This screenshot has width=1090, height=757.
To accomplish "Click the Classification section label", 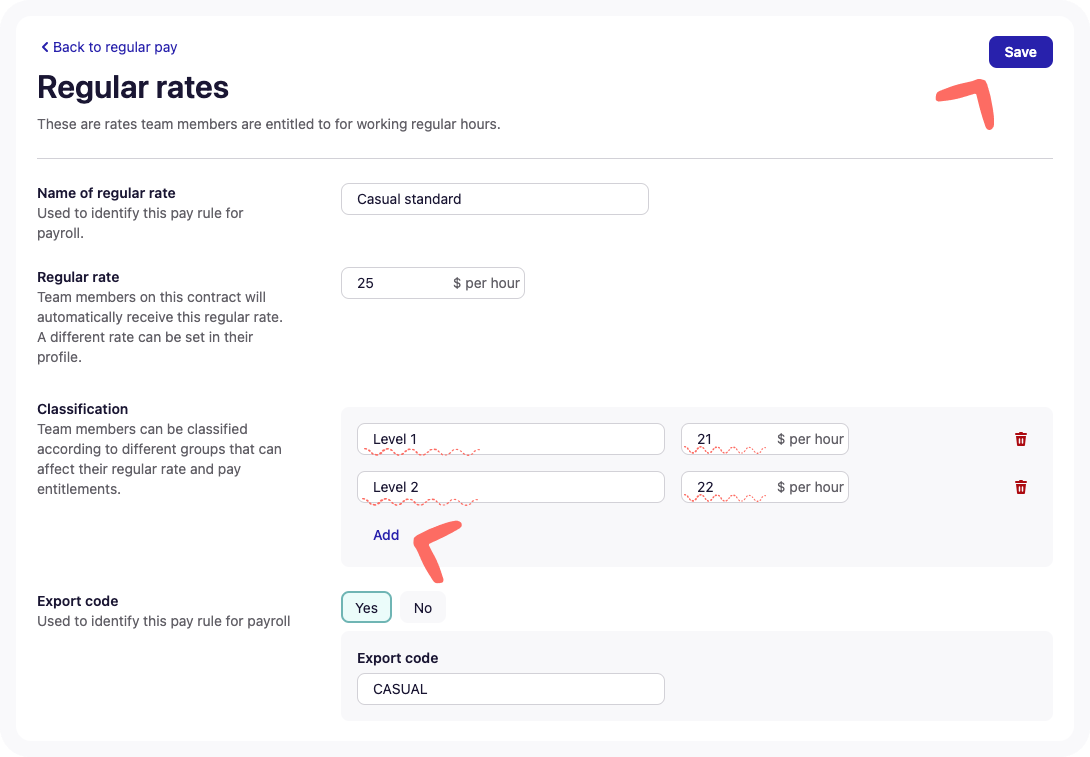I will (83, 409).
